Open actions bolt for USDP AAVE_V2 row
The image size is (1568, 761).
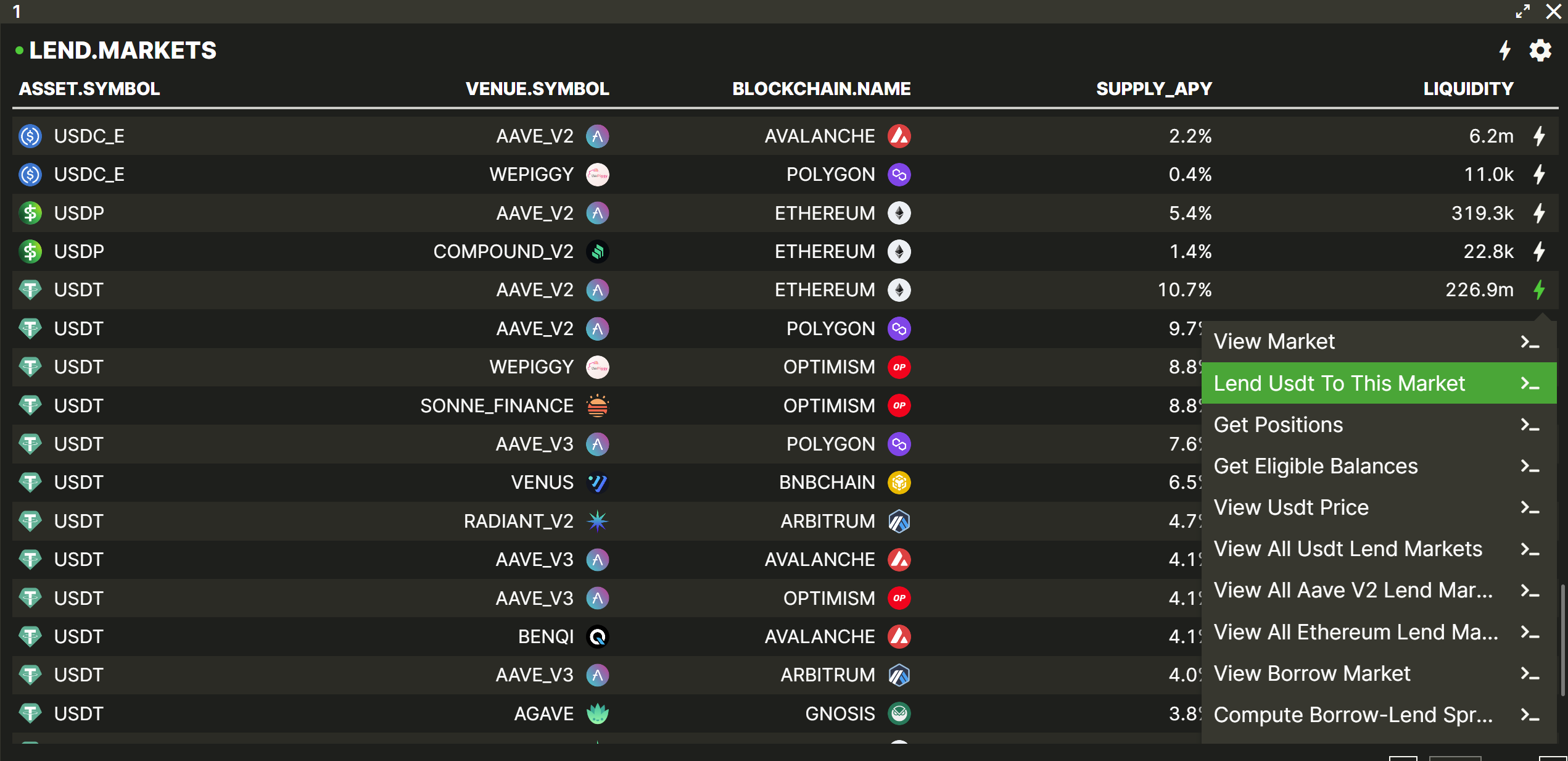(1539, 213)
